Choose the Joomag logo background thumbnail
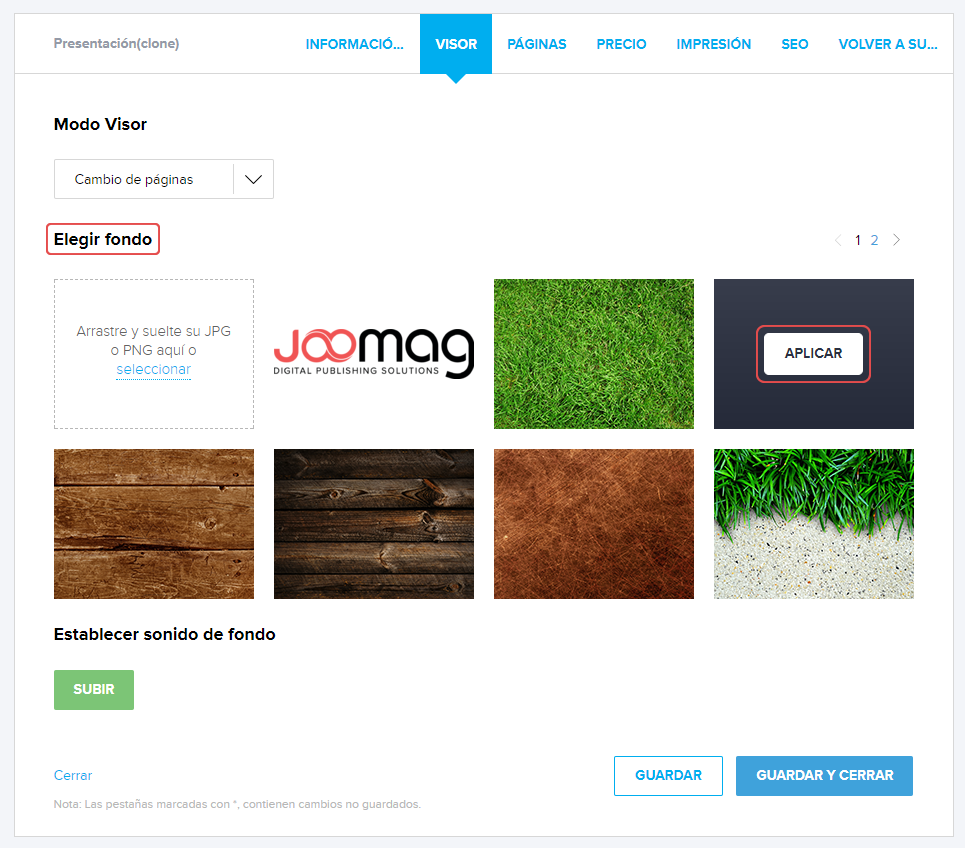Screen dimensions: 965x848 click(x=373, y=354)
